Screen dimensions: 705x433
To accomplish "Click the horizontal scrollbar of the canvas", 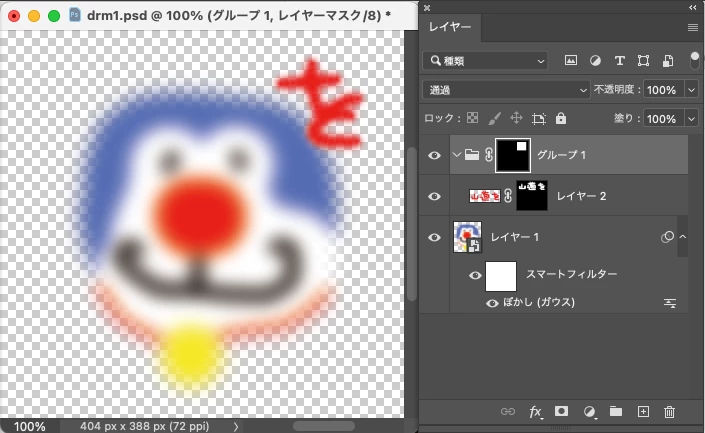I will tap(324, 426).
